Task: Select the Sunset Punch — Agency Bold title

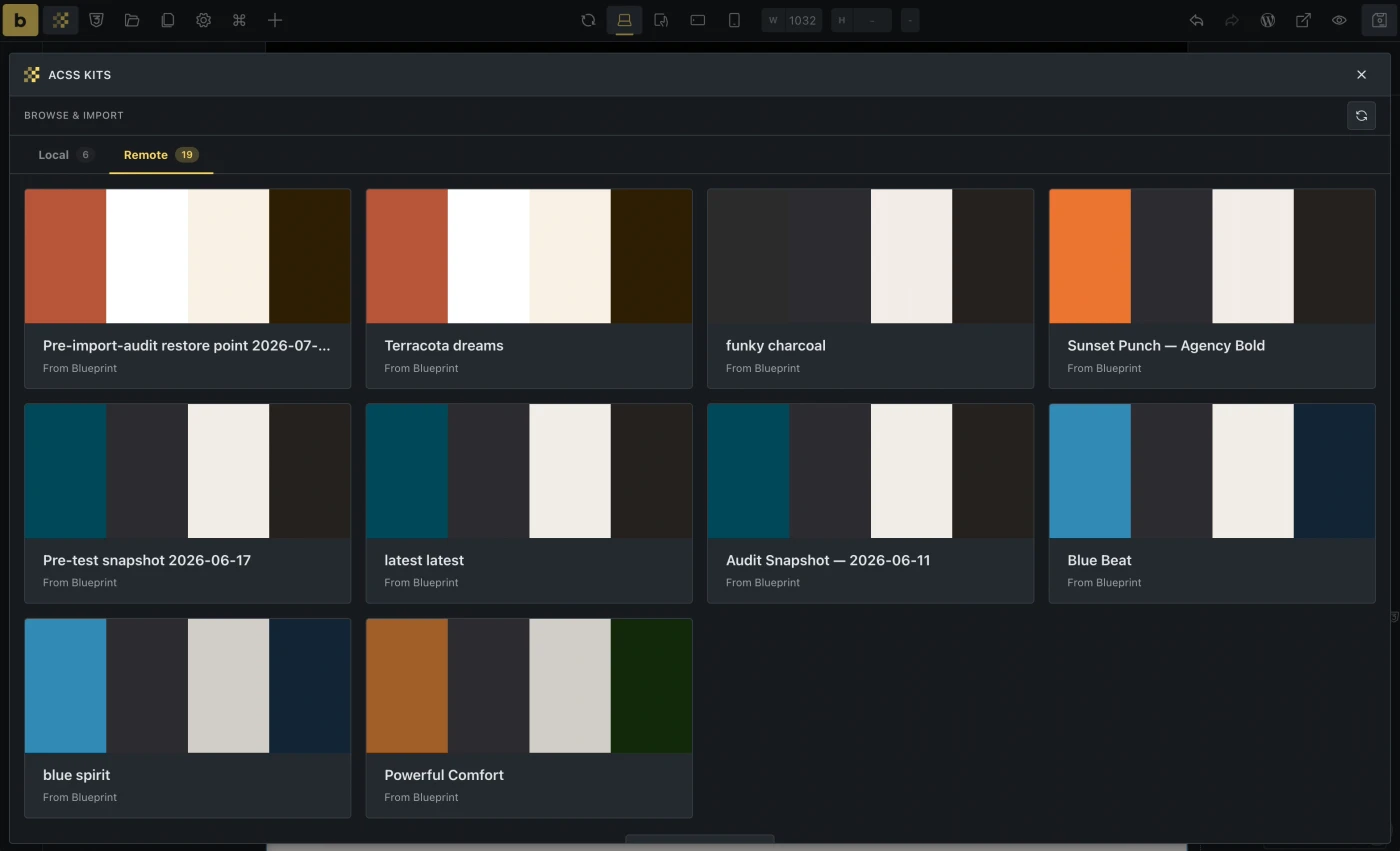Action: click(x=1166, y=346)
